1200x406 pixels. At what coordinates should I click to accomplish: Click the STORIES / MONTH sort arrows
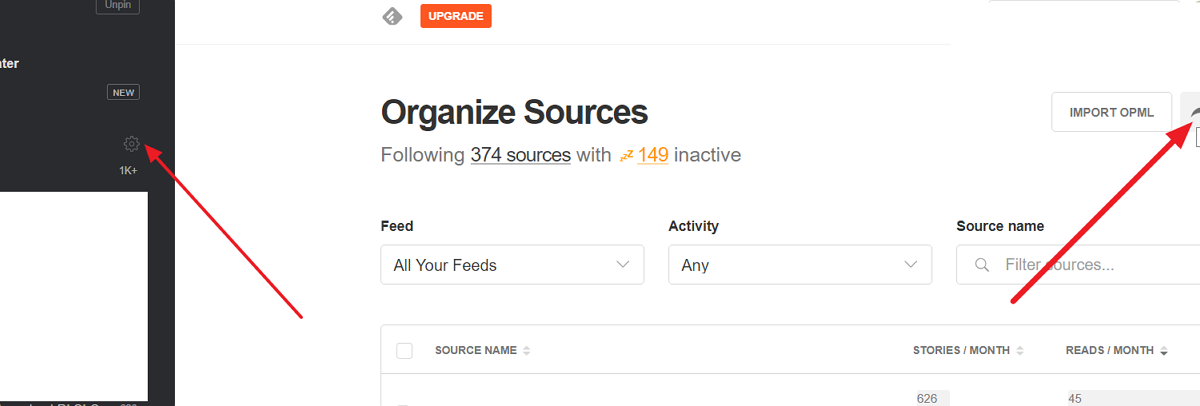click(x=1020, y=351)
